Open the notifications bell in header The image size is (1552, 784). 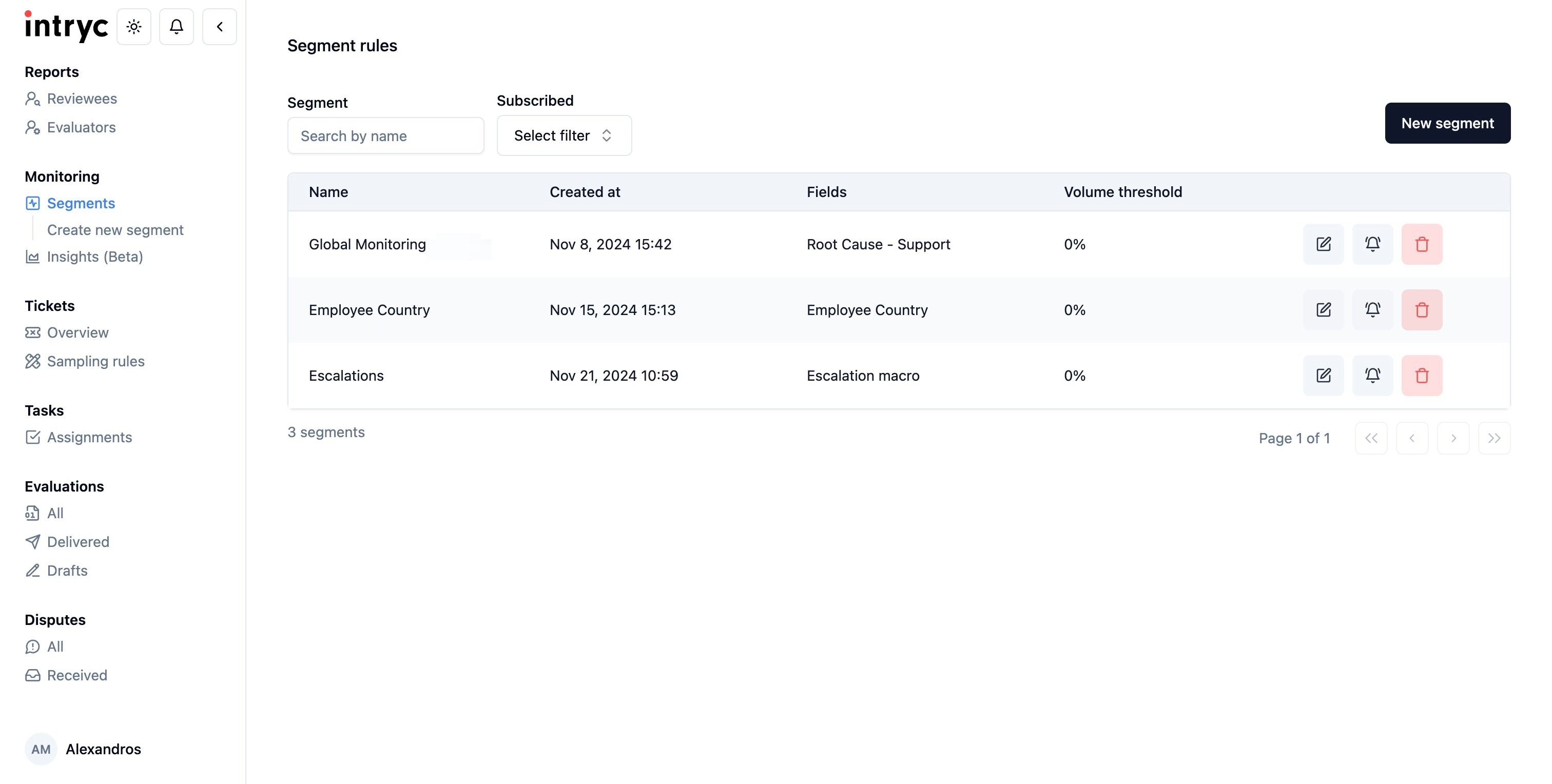click(176, 27)
